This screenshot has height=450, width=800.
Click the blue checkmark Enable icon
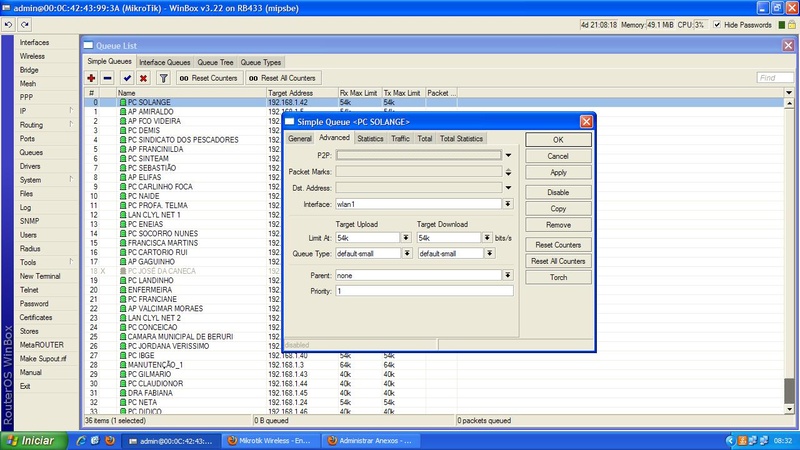click(127, 78)
